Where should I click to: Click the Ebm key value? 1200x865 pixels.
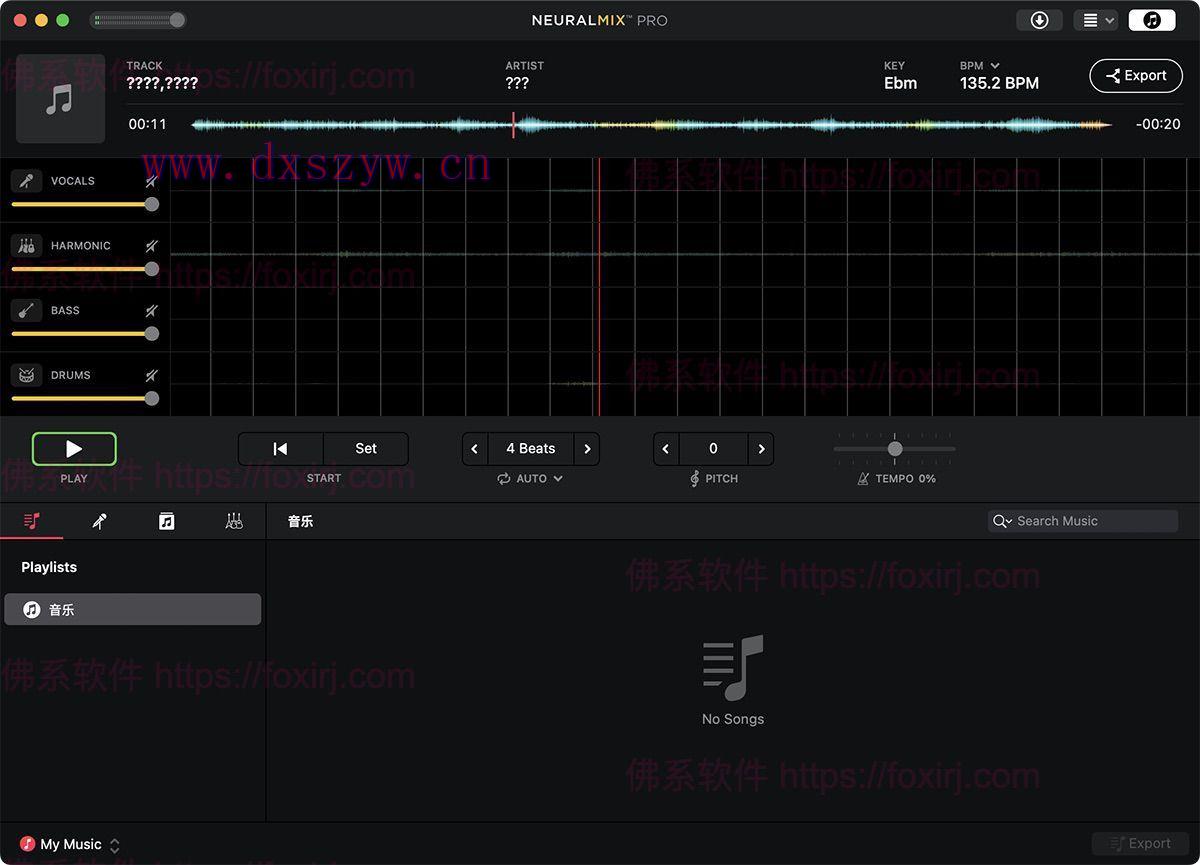(x=900, y=84)
